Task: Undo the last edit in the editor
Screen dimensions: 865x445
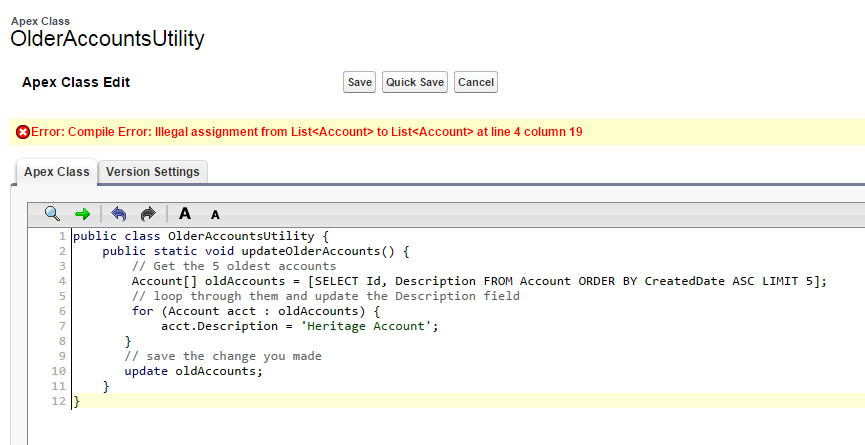Action: point(119,213)
